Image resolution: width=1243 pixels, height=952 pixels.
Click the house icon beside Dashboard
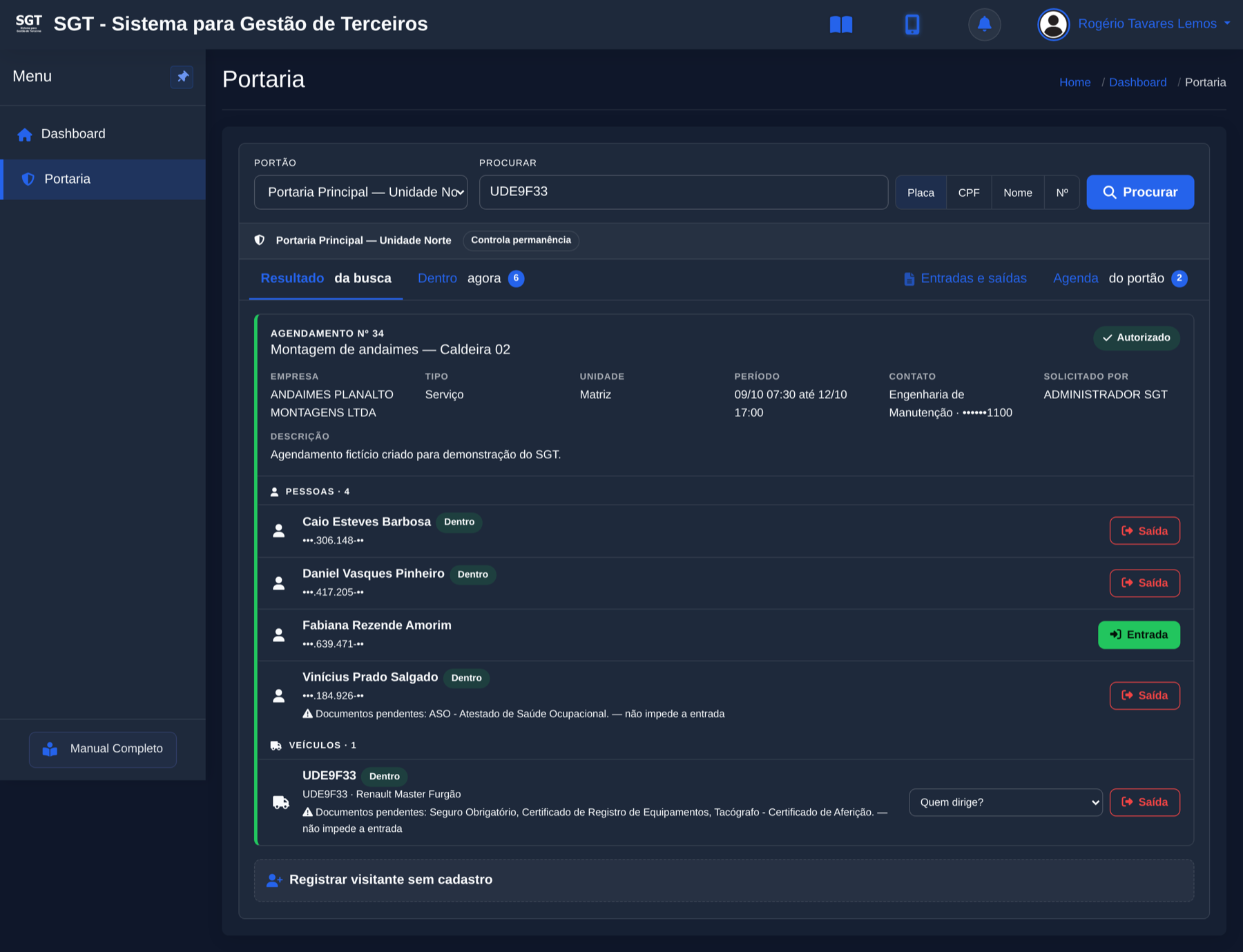pos(25,135)
